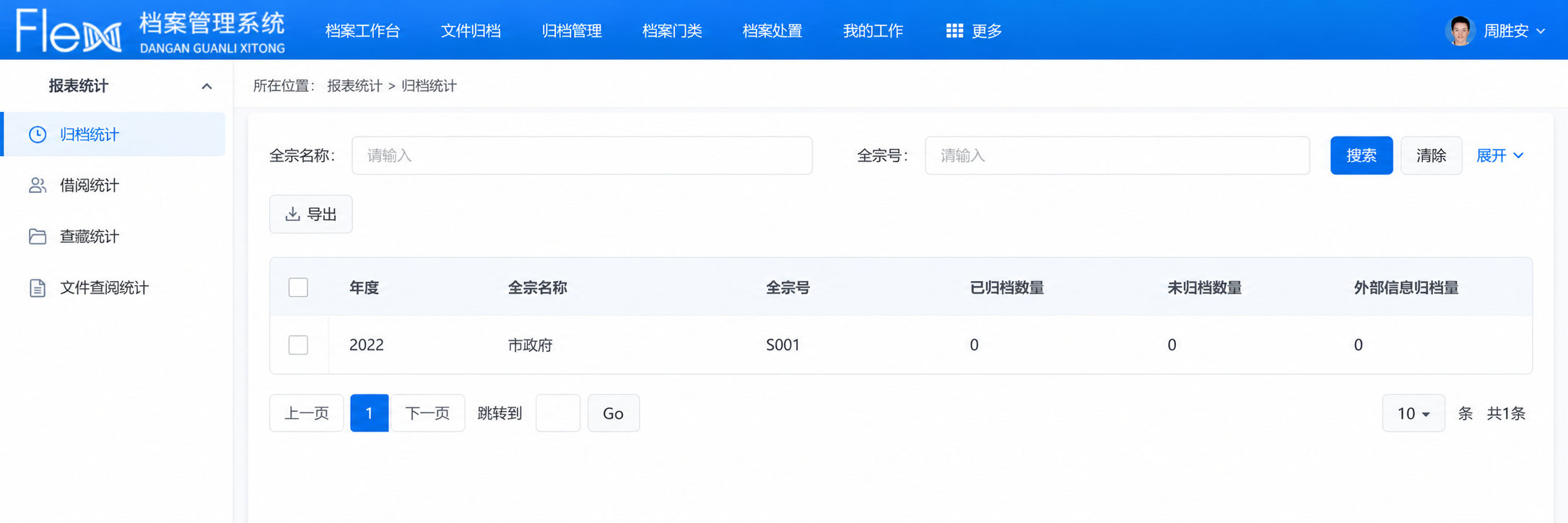Click the 2022 year cell
Image resolution: width=1568 pixels, height=523 pixels.
coord(366,345)
